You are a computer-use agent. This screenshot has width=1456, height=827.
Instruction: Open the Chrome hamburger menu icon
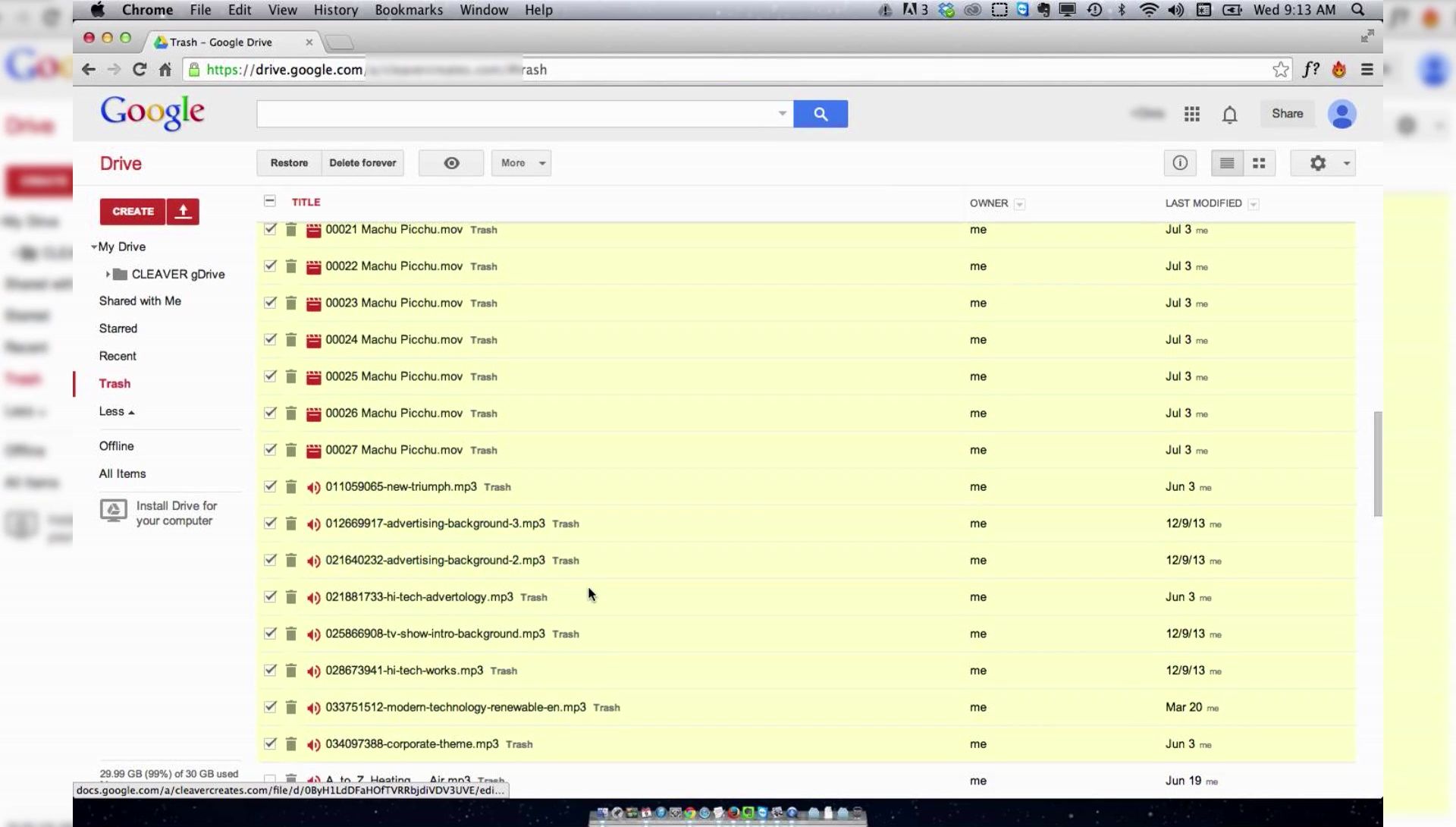[1367, 70]
